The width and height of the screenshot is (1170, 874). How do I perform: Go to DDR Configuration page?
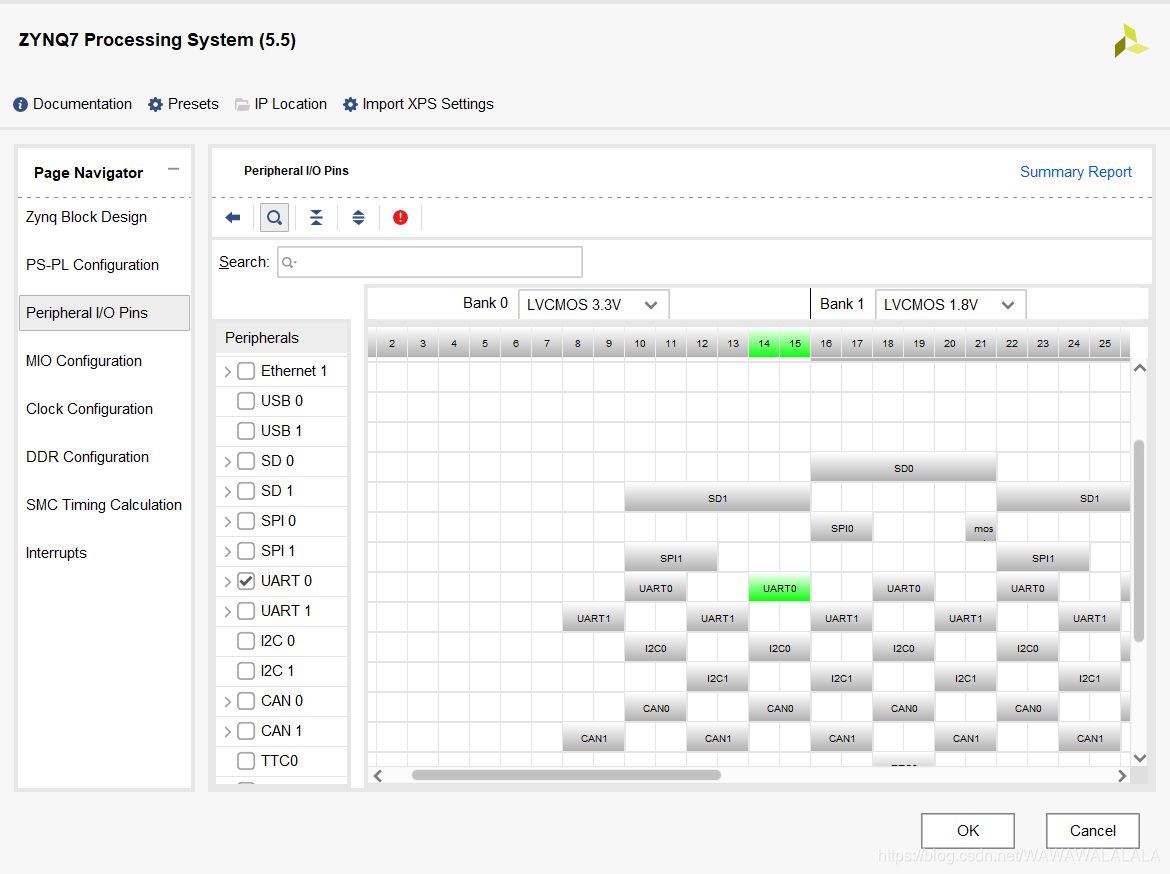pyautogui.click(x=87, y=457)
